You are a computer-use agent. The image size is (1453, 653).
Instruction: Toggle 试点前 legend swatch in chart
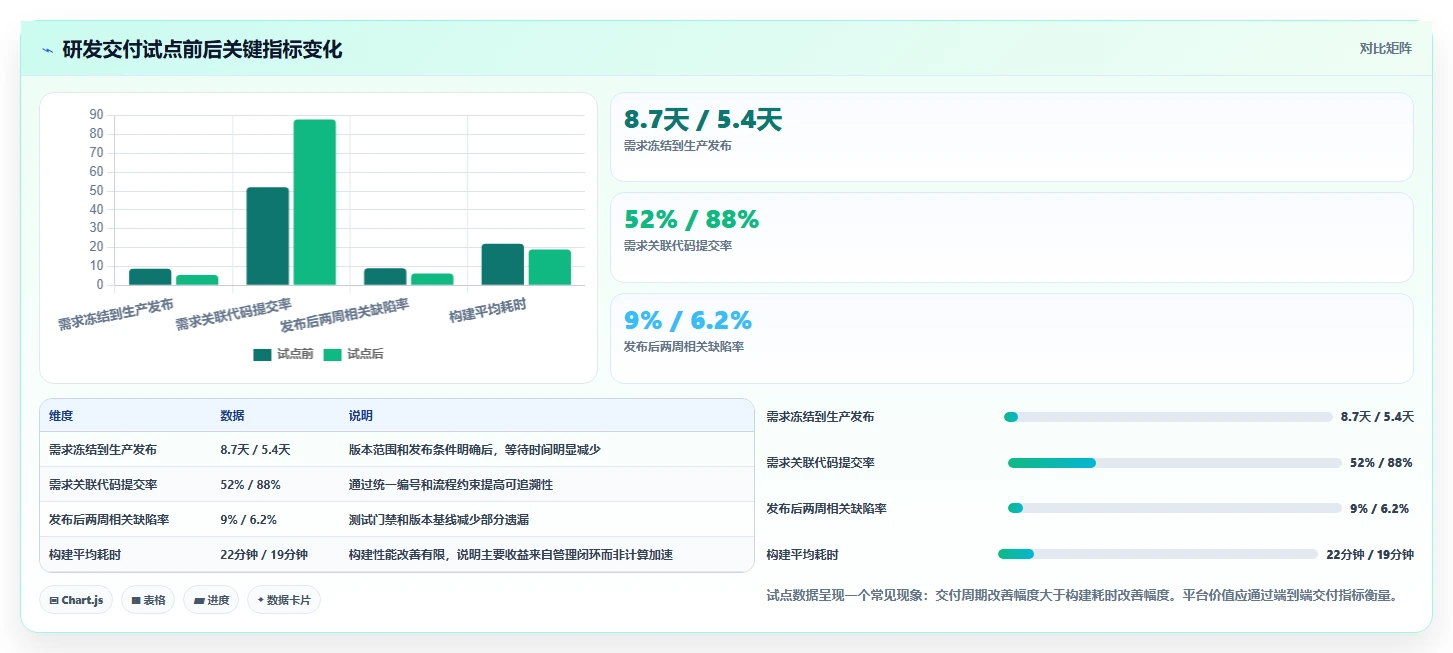(262, 354)
